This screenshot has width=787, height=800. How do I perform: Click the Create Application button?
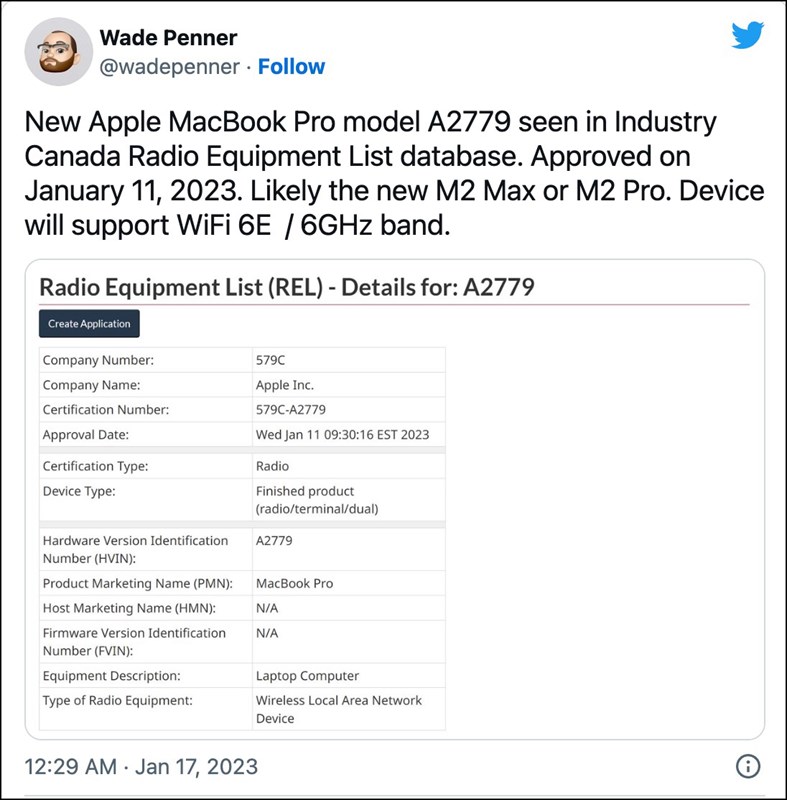point(89,323)
